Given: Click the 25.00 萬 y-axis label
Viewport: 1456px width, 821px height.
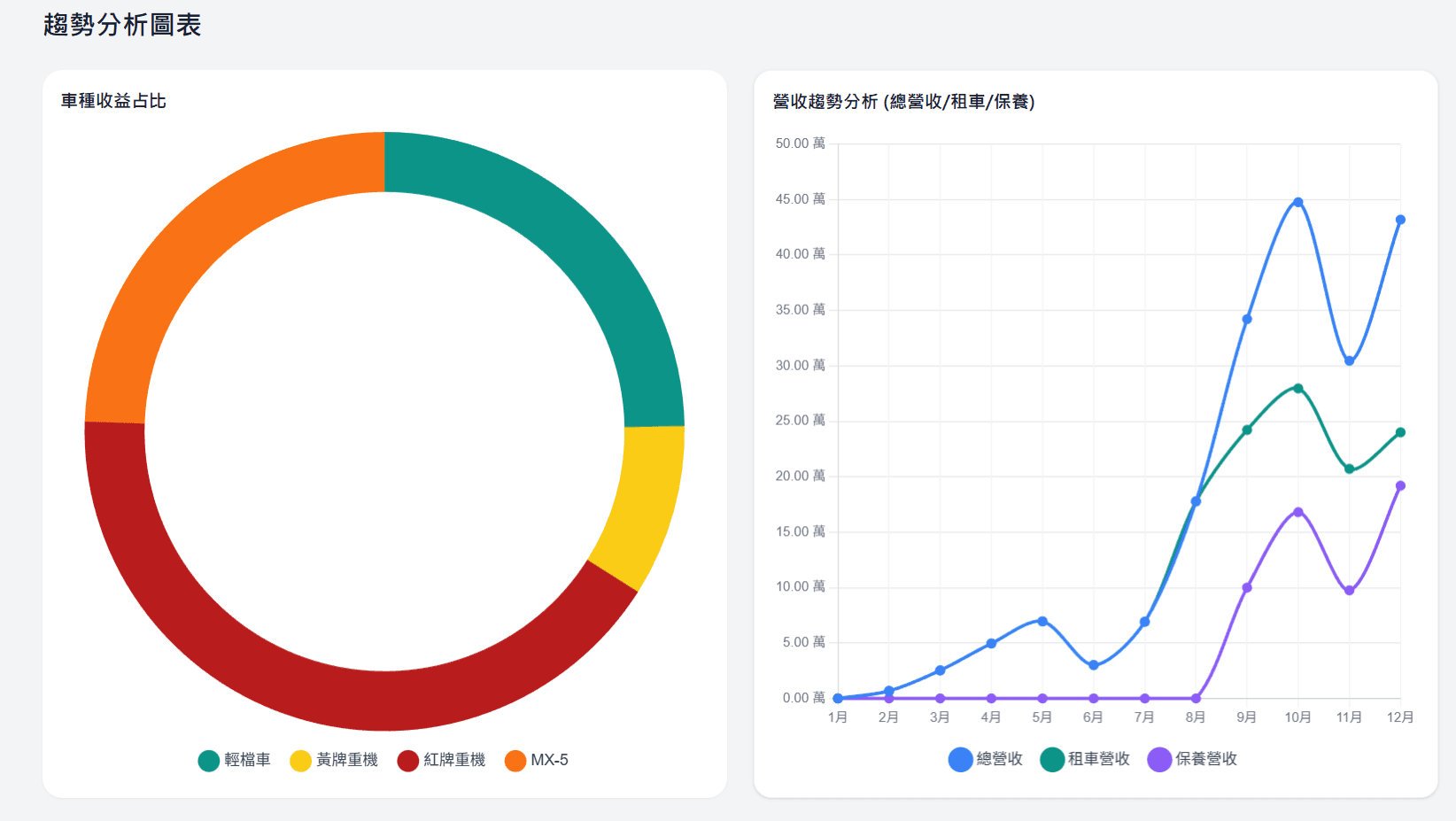Looking at the screenshot, I should pyautogui.click(x=801, y=421).
